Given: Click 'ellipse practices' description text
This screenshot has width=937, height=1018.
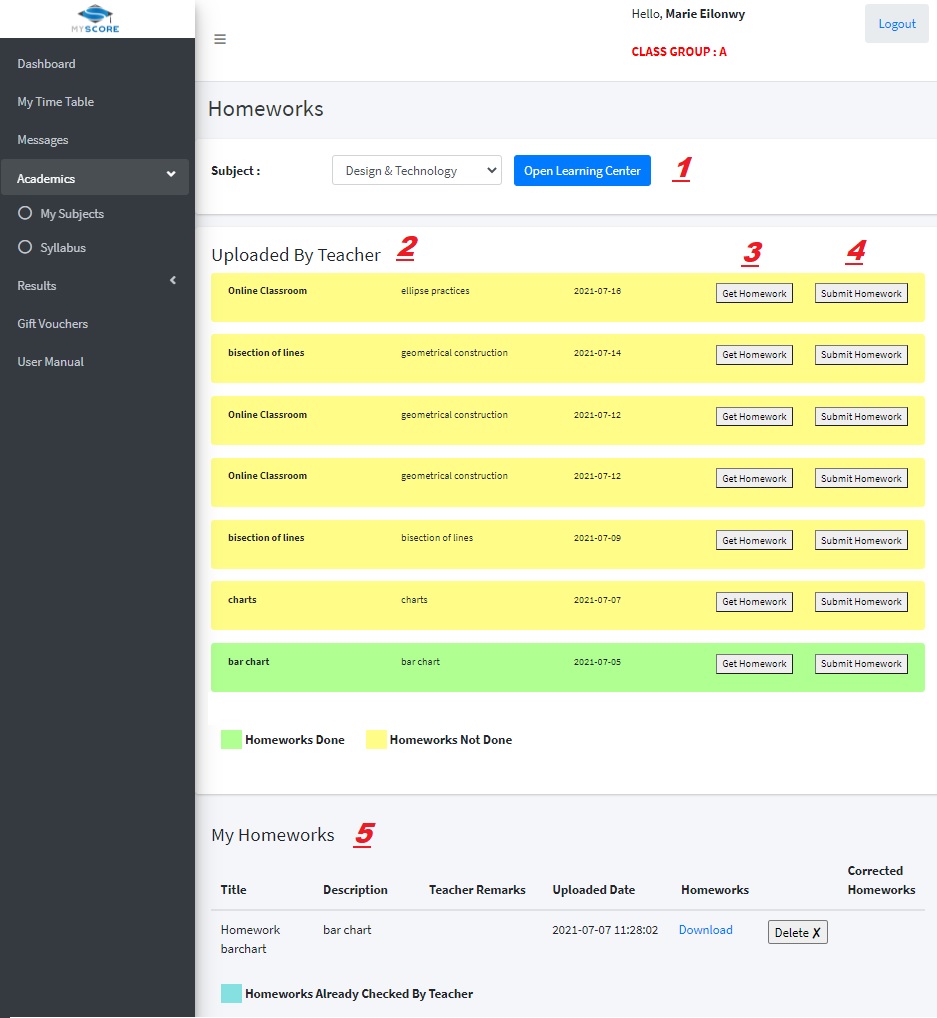Looking at the screenshot, I should point(435,291).
